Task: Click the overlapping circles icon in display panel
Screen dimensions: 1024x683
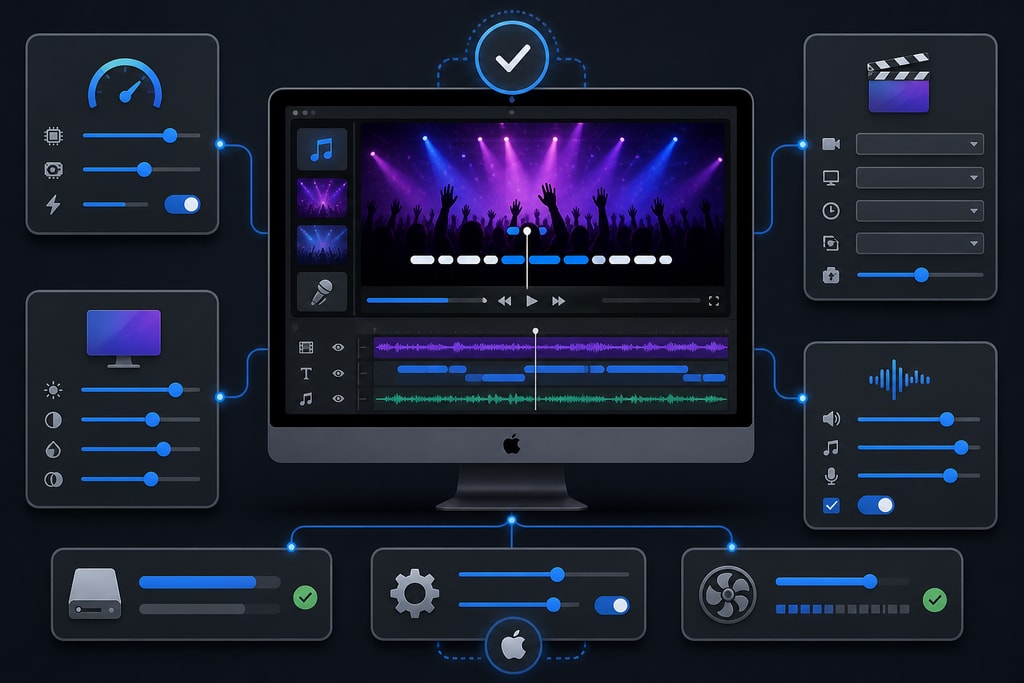Action: (x=53, y=480)
